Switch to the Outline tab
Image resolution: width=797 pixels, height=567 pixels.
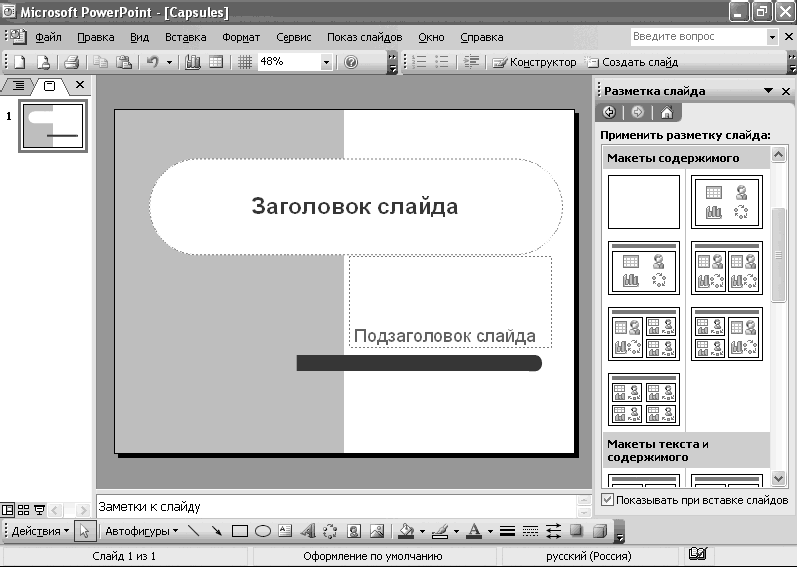click(x=18, y=85)
